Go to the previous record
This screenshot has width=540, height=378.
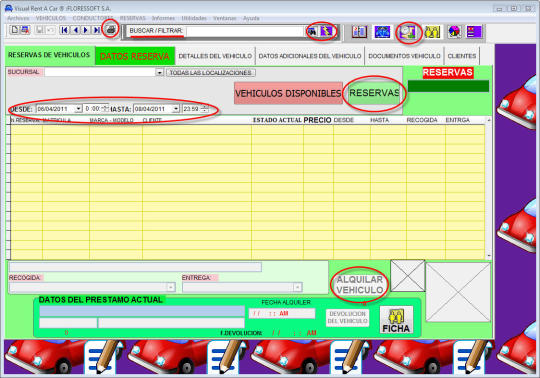[x=75, y=30]
